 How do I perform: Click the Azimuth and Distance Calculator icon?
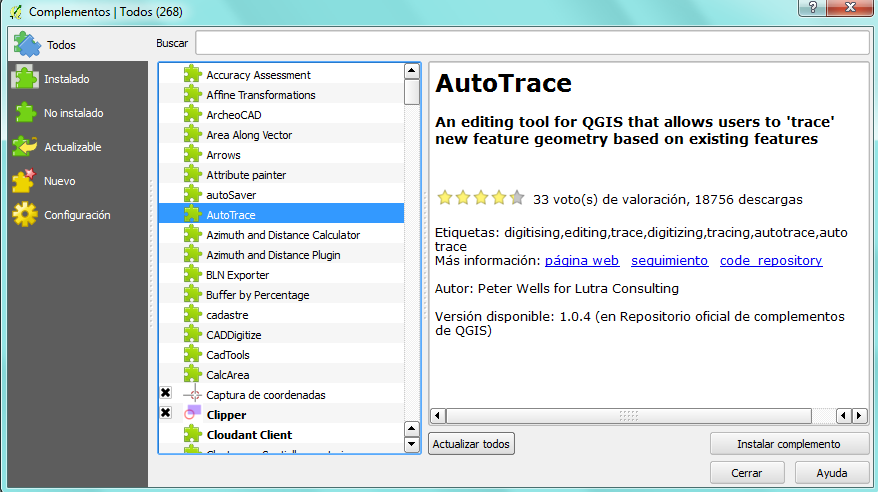pos(192,235)
